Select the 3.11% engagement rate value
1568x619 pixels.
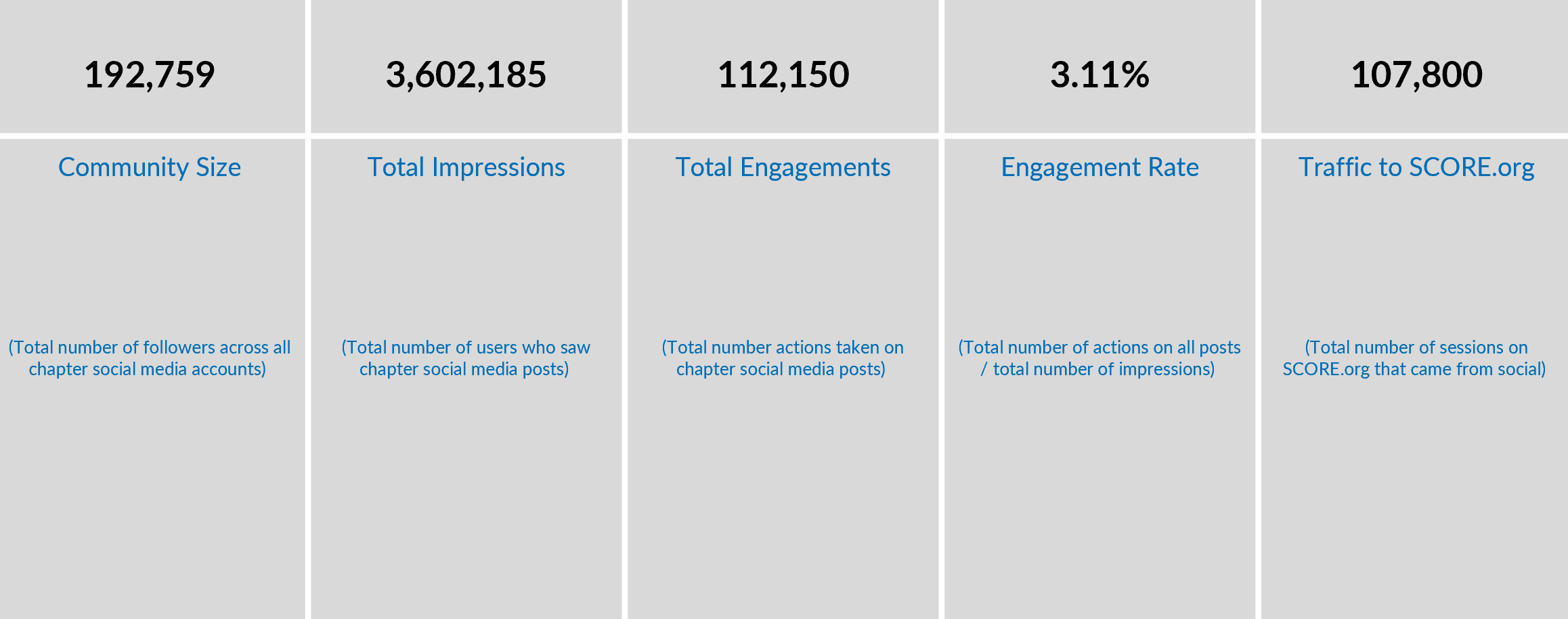click(1099, 74)
